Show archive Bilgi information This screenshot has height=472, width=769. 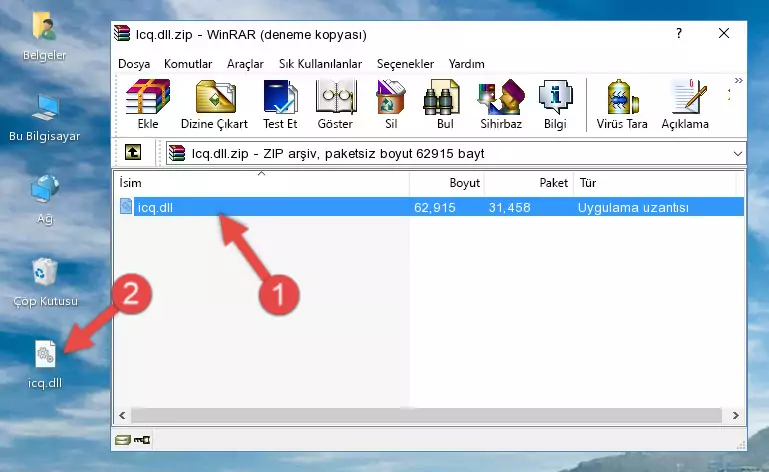555,105
